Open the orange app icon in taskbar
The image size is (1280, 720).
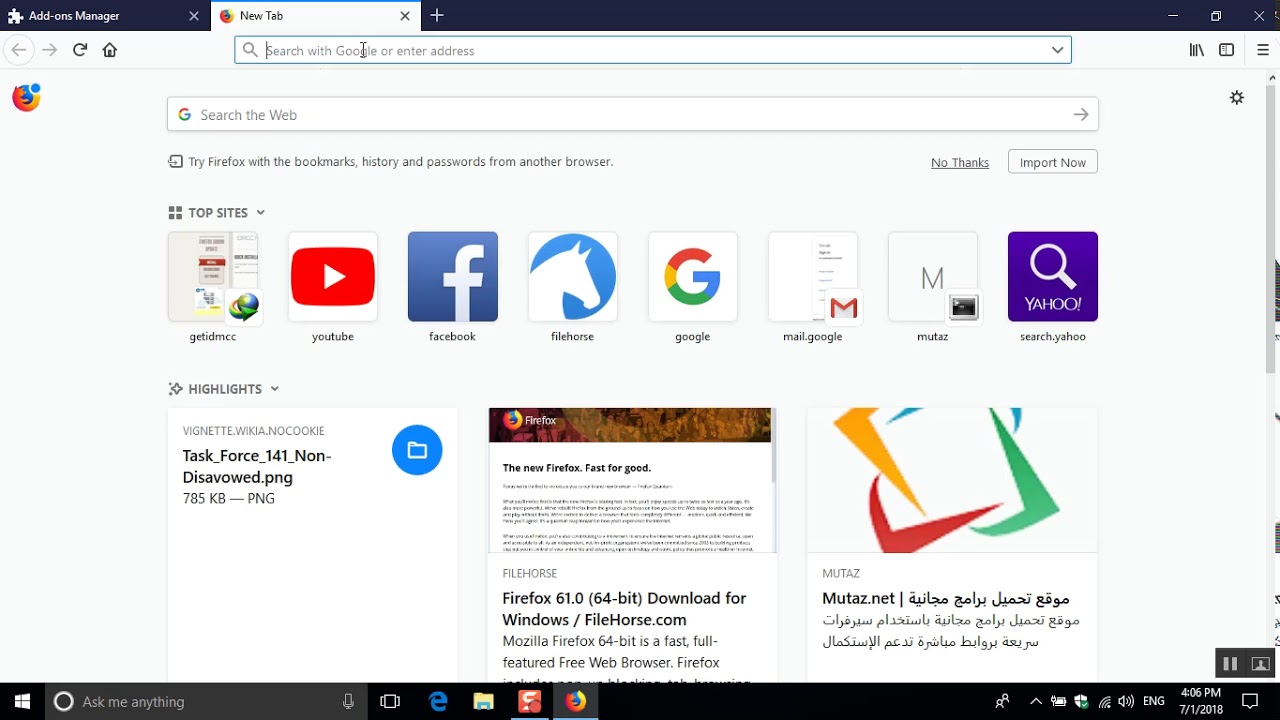[x=530, y=701]
